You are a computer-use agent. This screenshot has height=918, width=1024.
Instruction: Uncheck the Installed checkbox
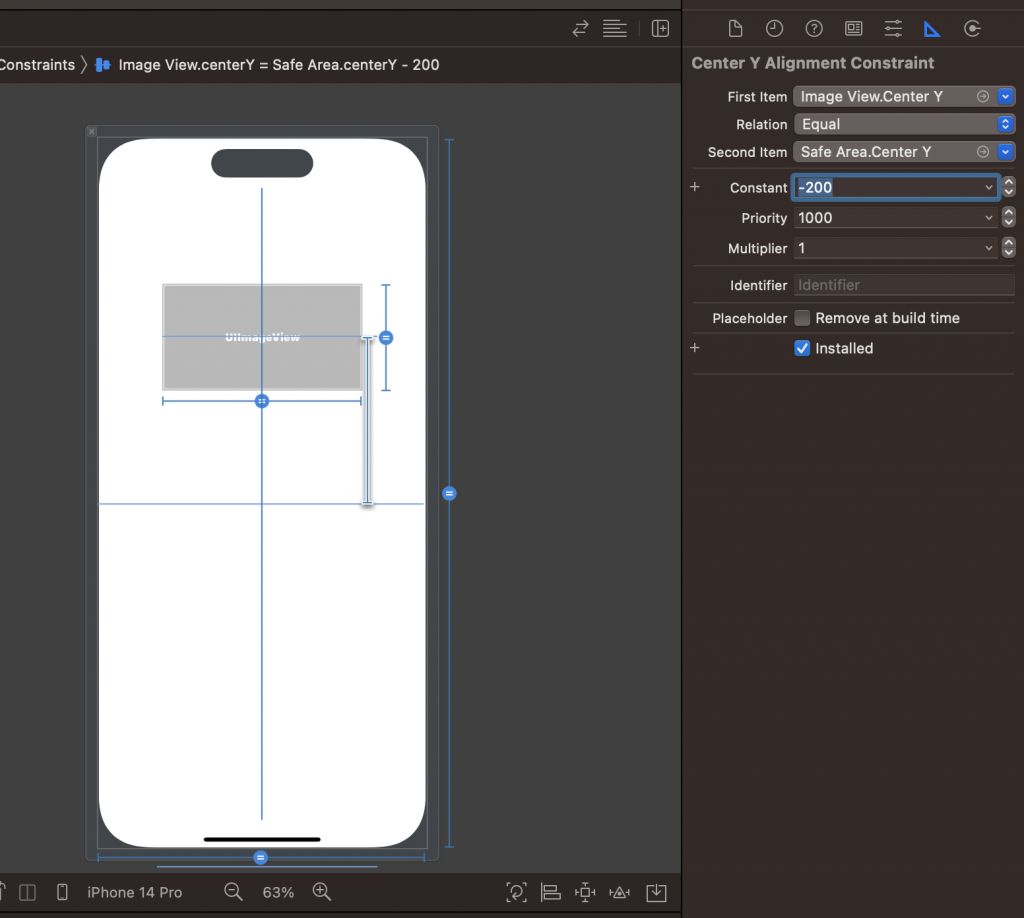coord(802,349)
